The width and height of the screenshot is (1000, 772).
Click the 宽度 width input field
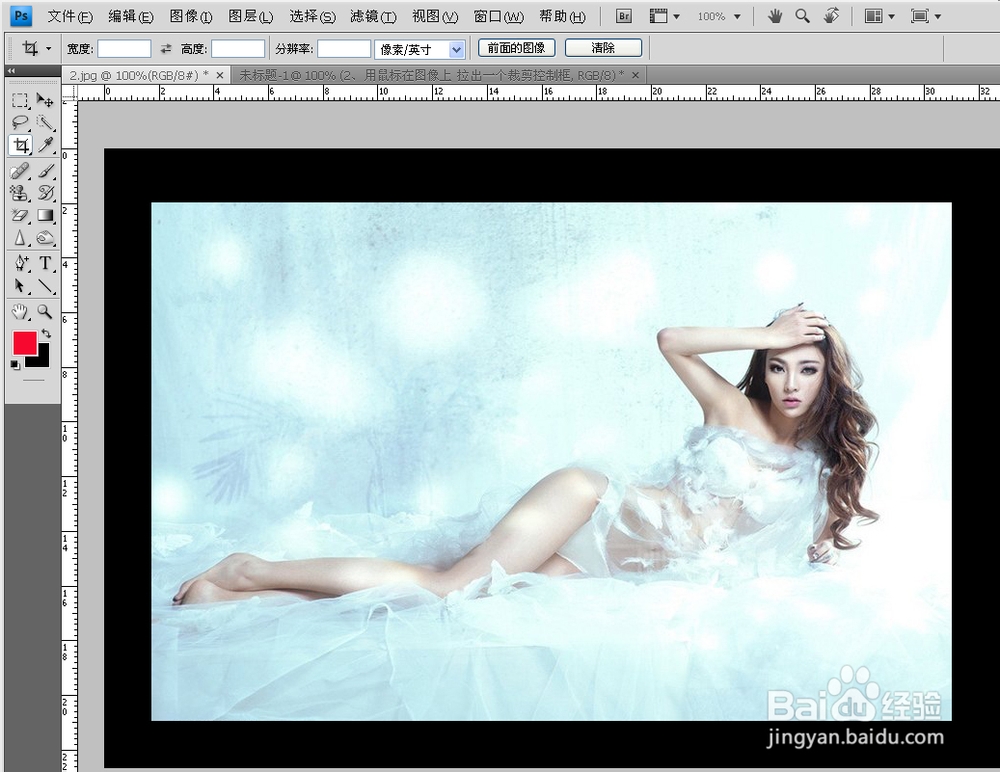[124, 49]
